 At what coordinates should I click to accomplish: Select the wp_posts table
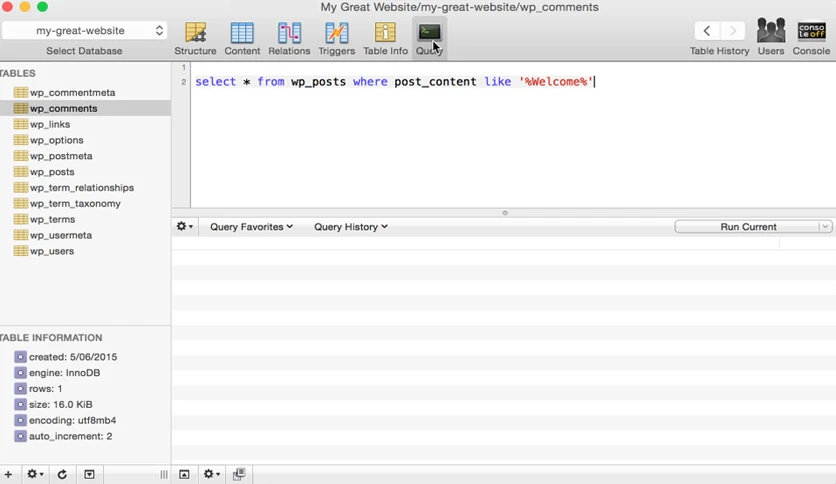[x=52, y=172]
